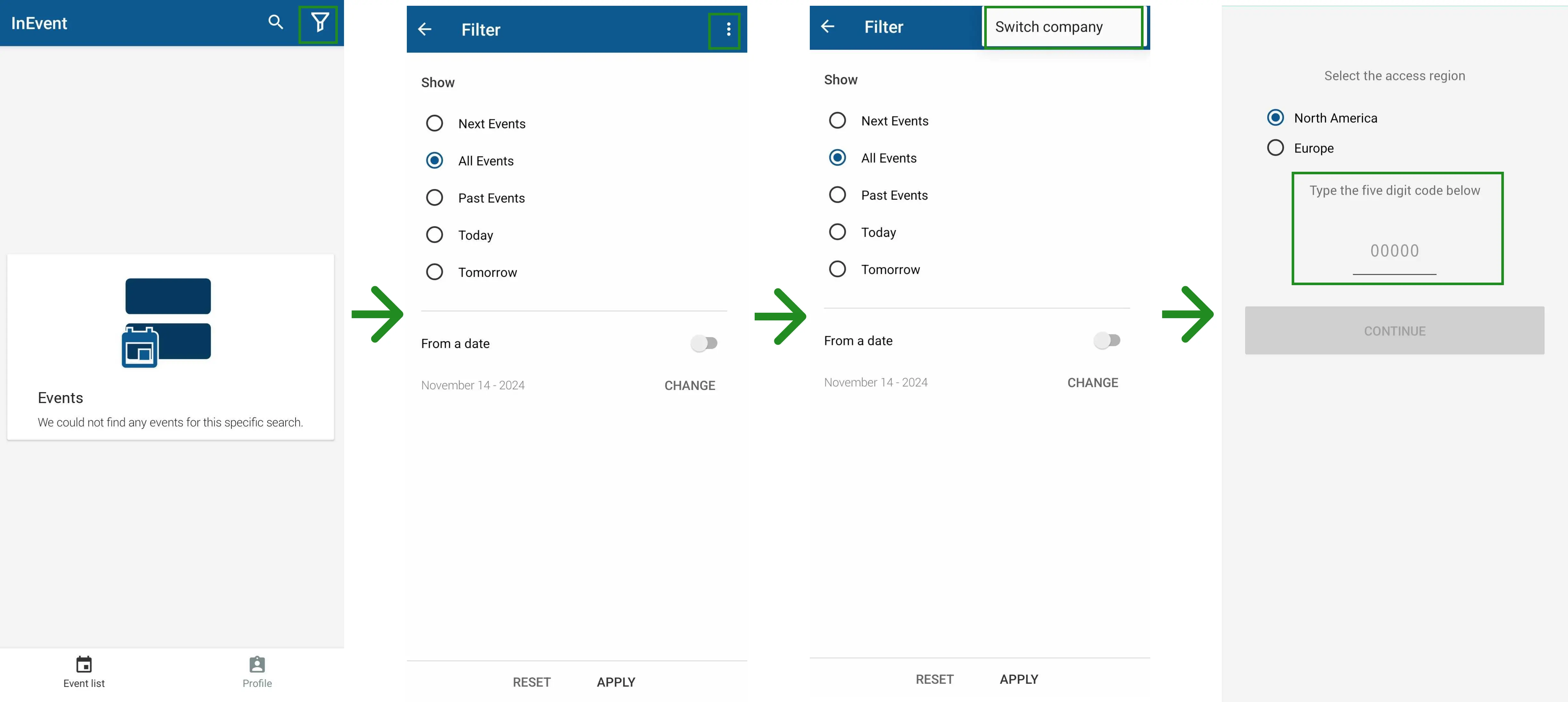The image size is (1568, 702).
Task: Toggle From a date on third screen
Action: pyautogui.click(x=1107, y=340)
